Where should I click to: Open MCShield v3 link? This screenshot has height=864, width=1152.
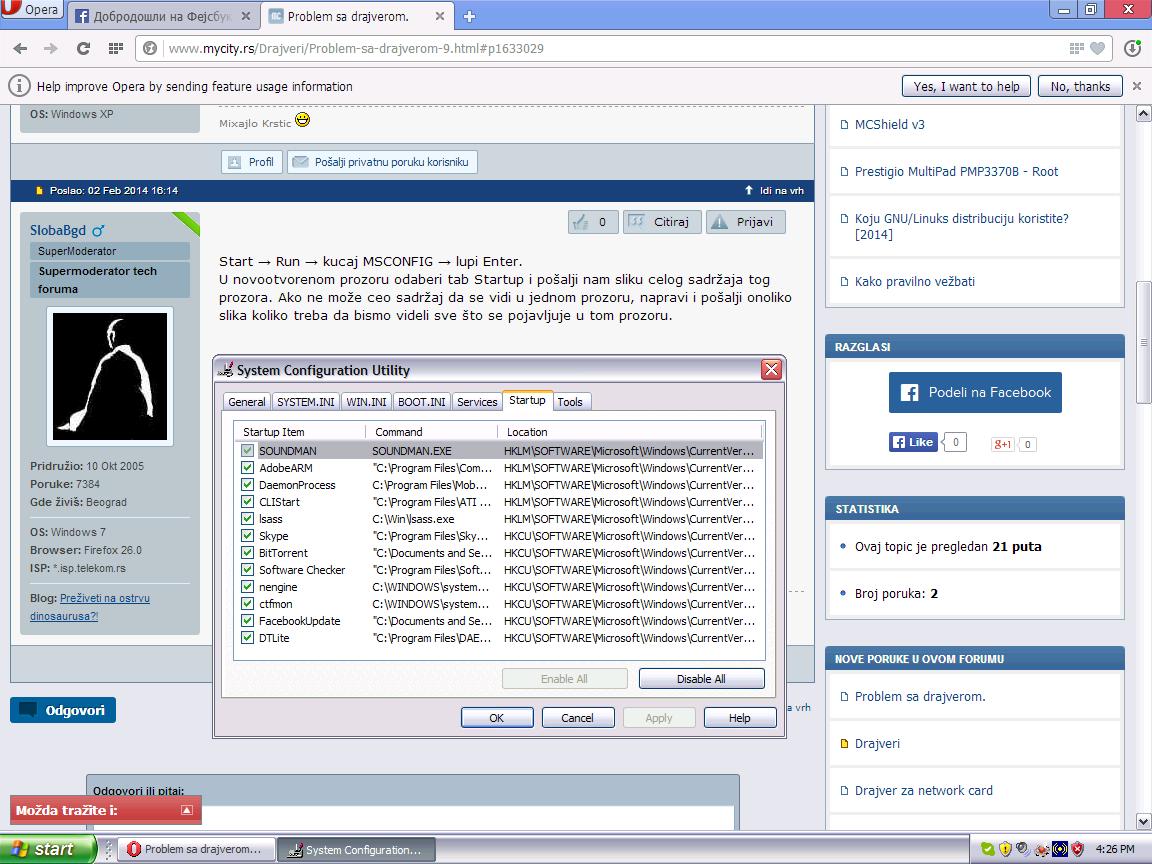[890, 124]
